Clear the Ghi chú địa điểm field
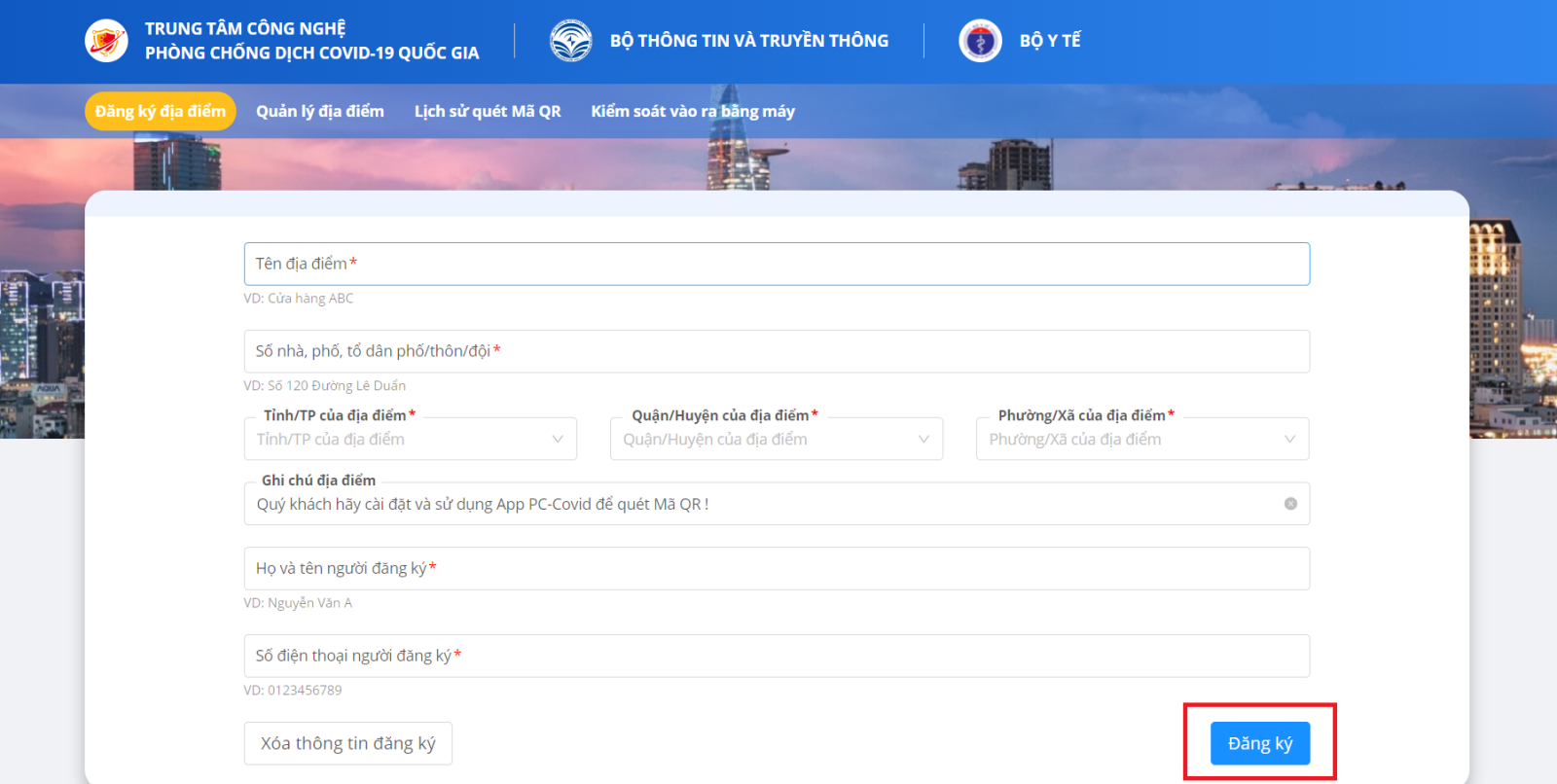 pyautogui.click(x=1290, y=504)
